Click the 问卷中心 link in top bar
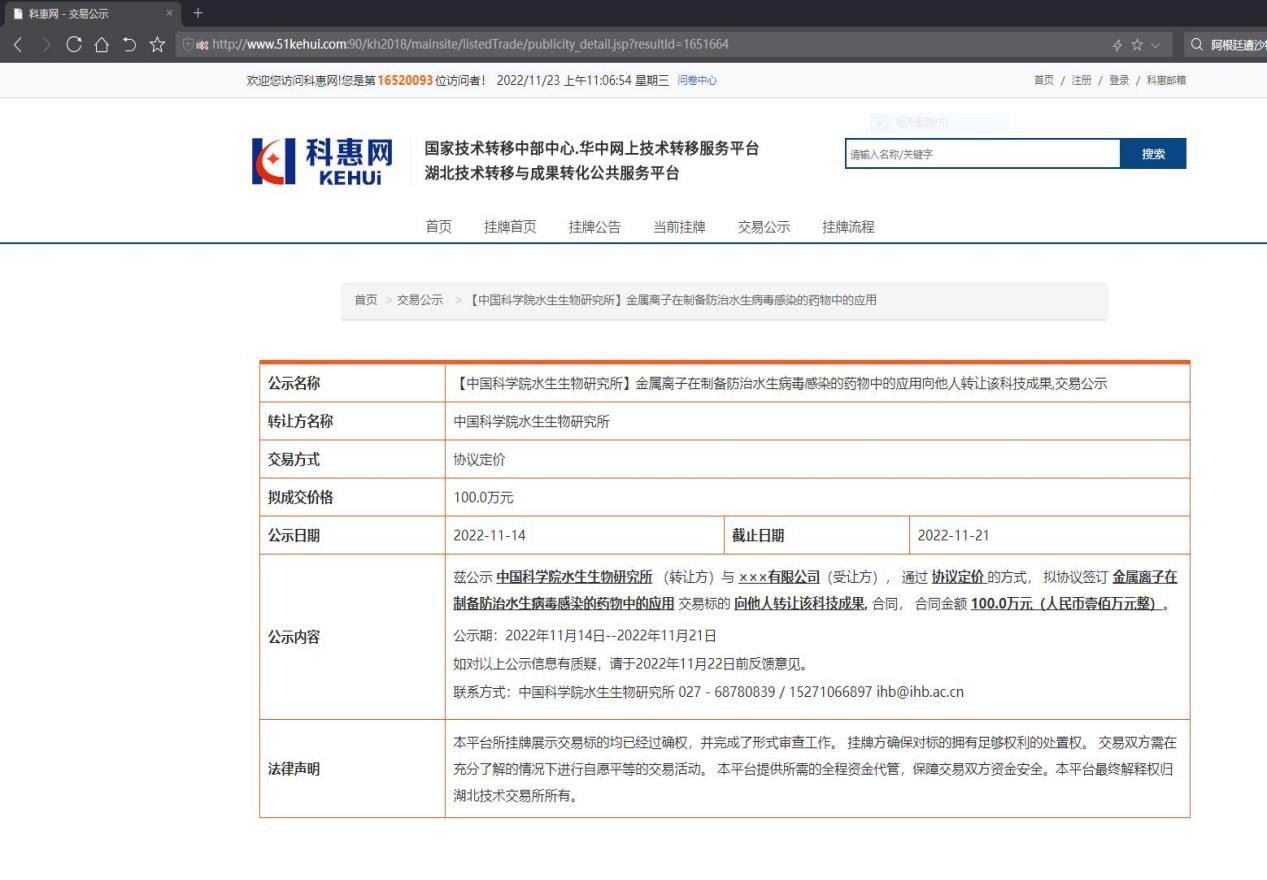 [697, 80]
